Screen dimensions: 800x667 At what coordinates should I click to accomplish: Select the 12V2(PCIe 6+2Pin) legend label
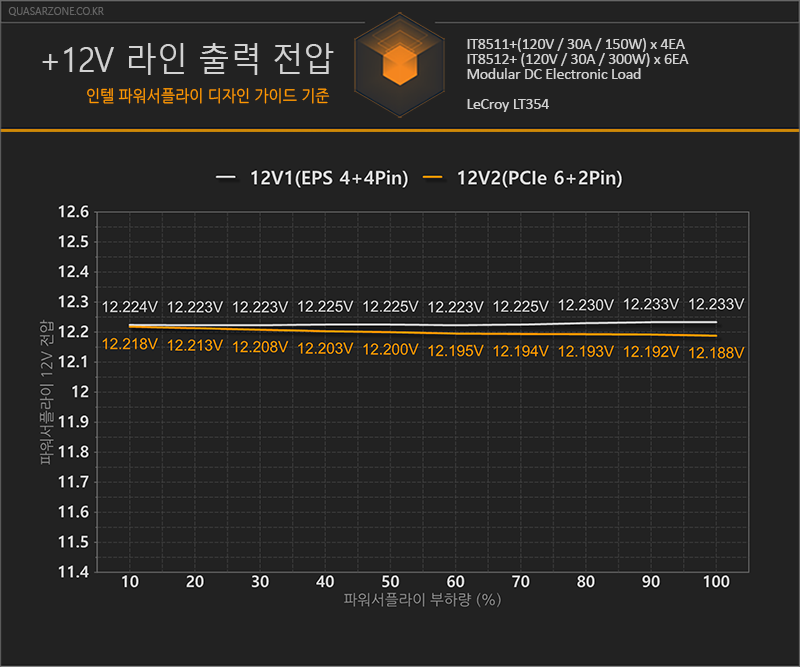coord(539,178)
